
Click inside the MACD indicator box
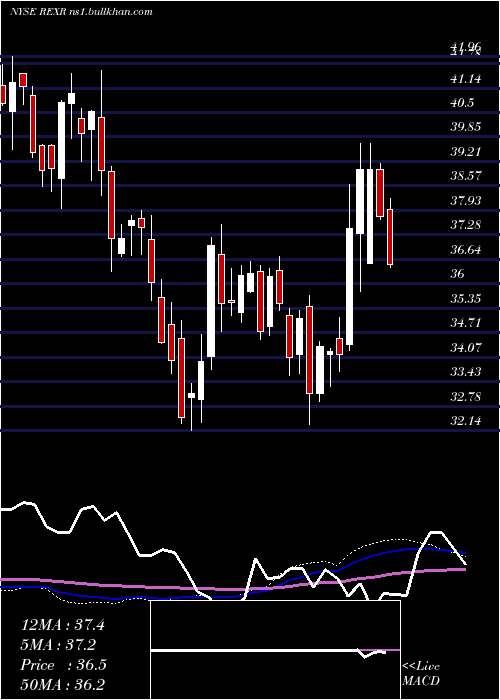coord(275,650)
